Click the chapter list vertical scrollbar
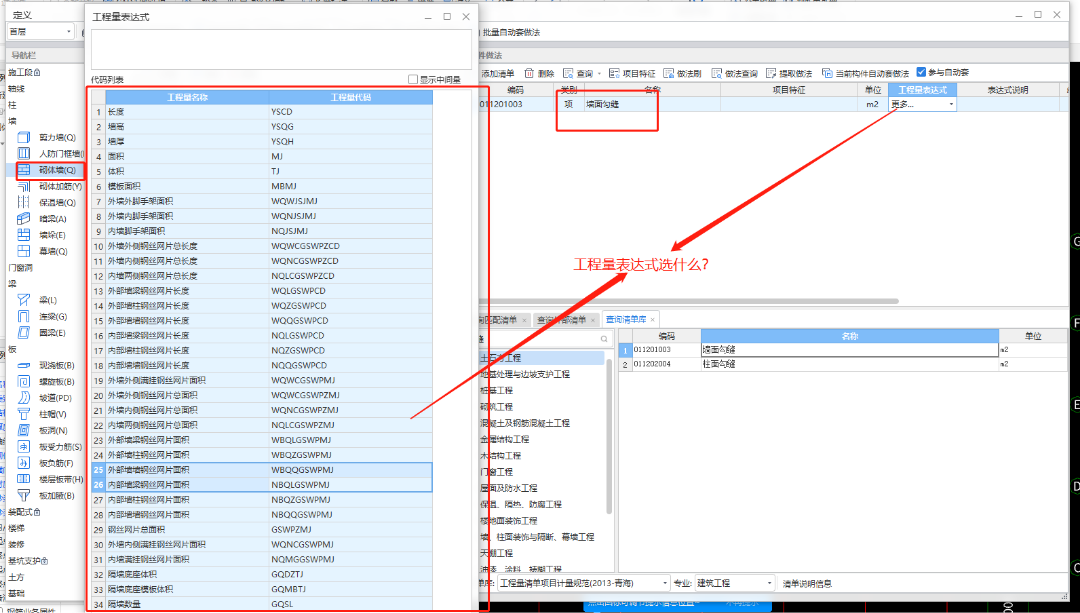1080x613 pixels. [609, 437]
